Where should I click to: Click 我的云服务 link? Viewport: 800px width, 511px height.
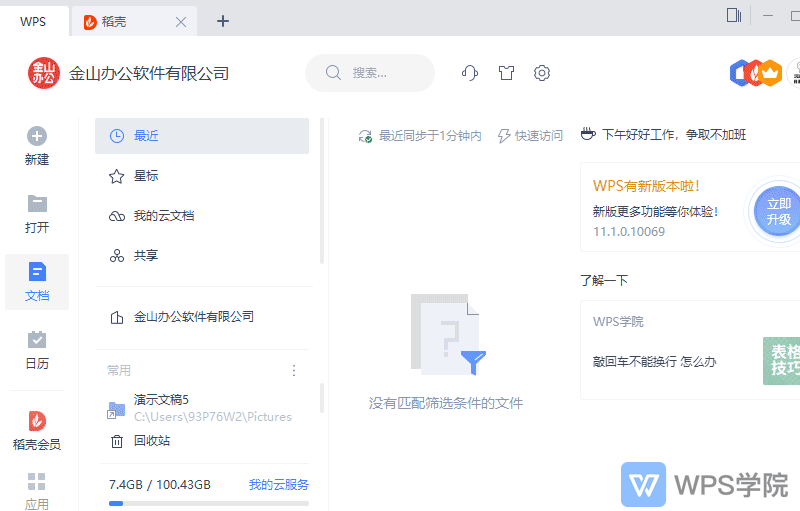[x=279, y=484]
